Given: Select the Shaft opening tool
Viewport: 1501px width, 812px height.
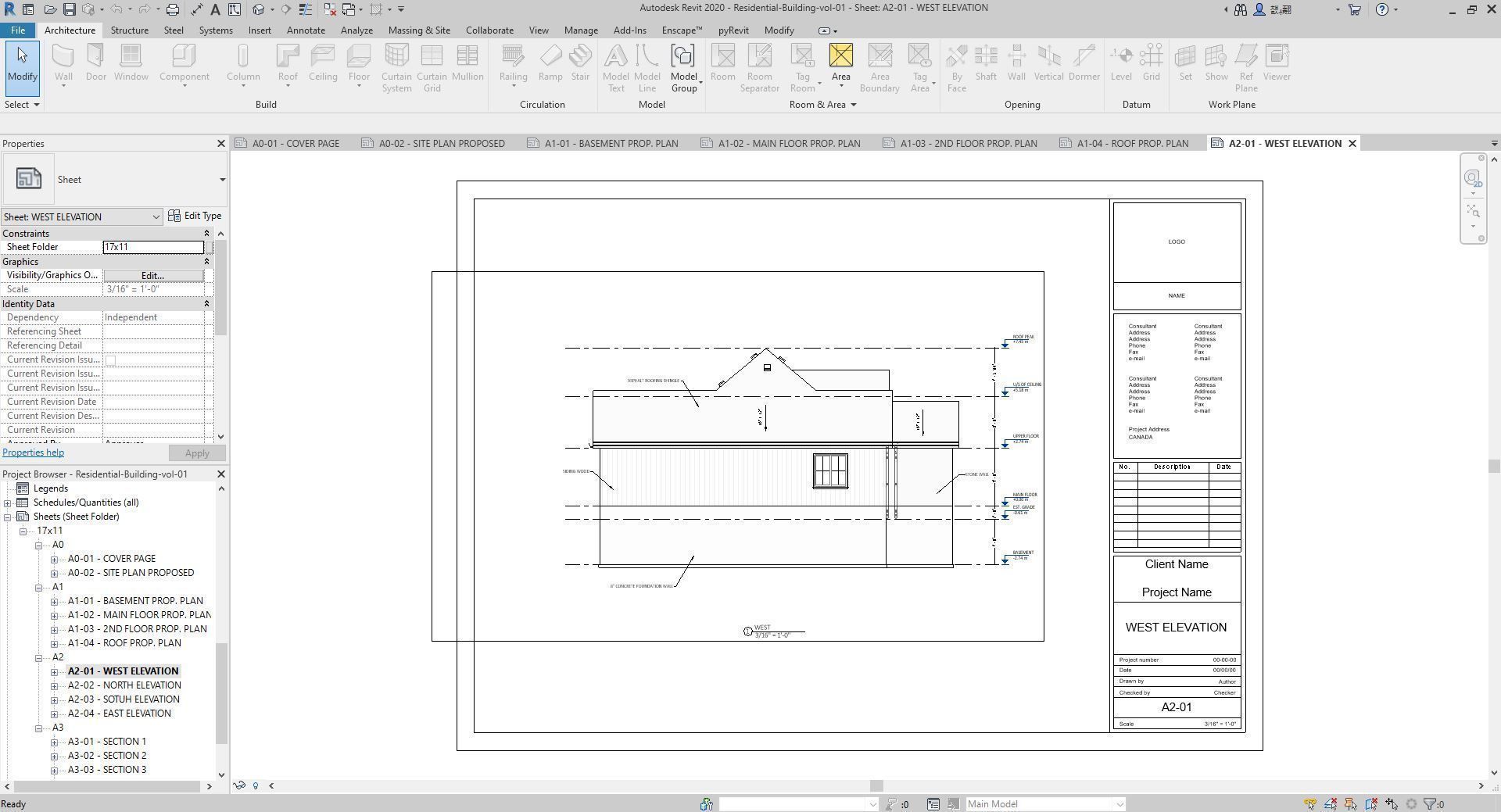Looking at the screenshot, I should pos(986,63).
